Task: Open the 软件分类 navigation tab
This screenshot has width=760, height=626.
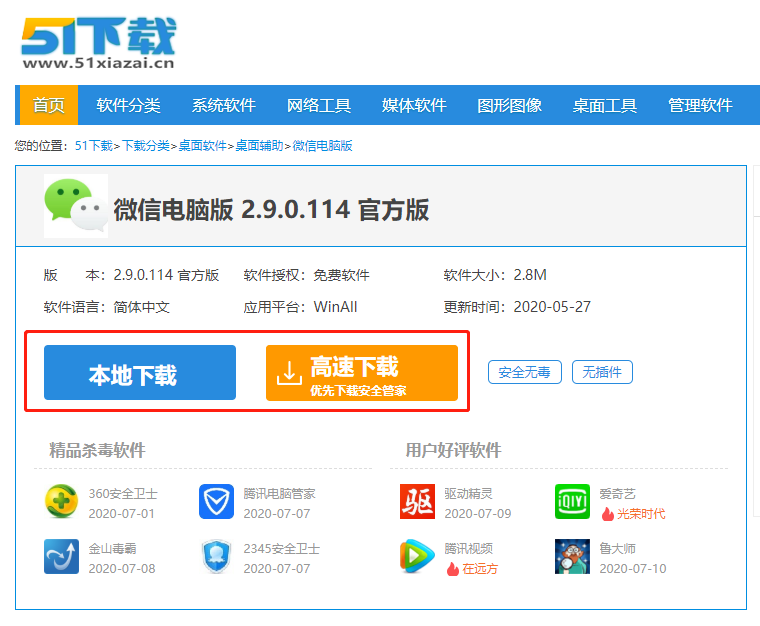Action: pyautogui.click(x=128, y=105)
